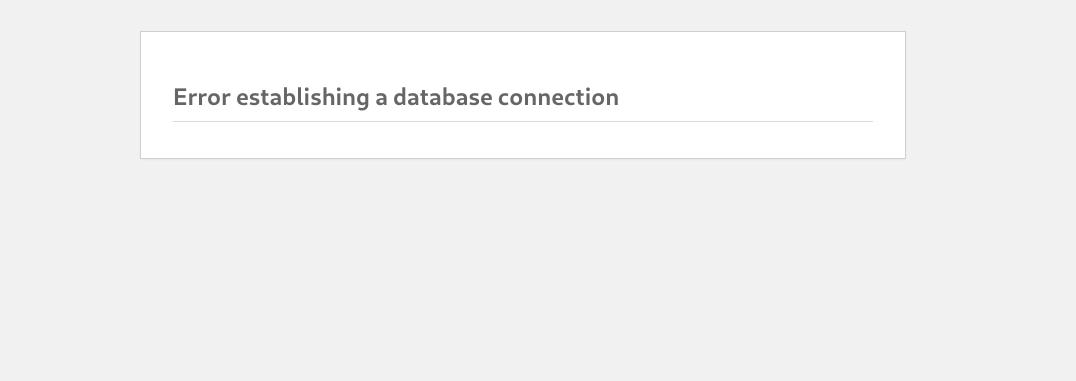Click the thin divider line under the heading

522,122
